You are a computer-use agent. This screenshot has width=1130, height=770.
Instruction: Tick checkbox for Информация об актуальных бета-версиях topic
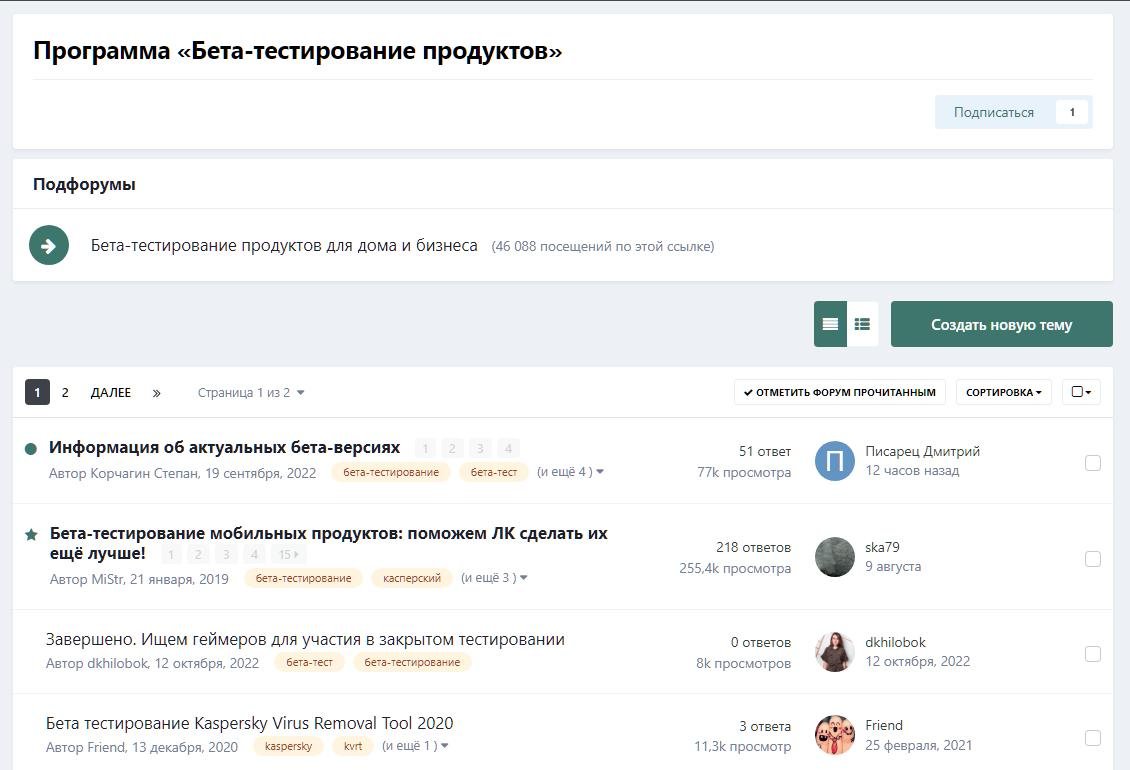tap(1093, 463)
